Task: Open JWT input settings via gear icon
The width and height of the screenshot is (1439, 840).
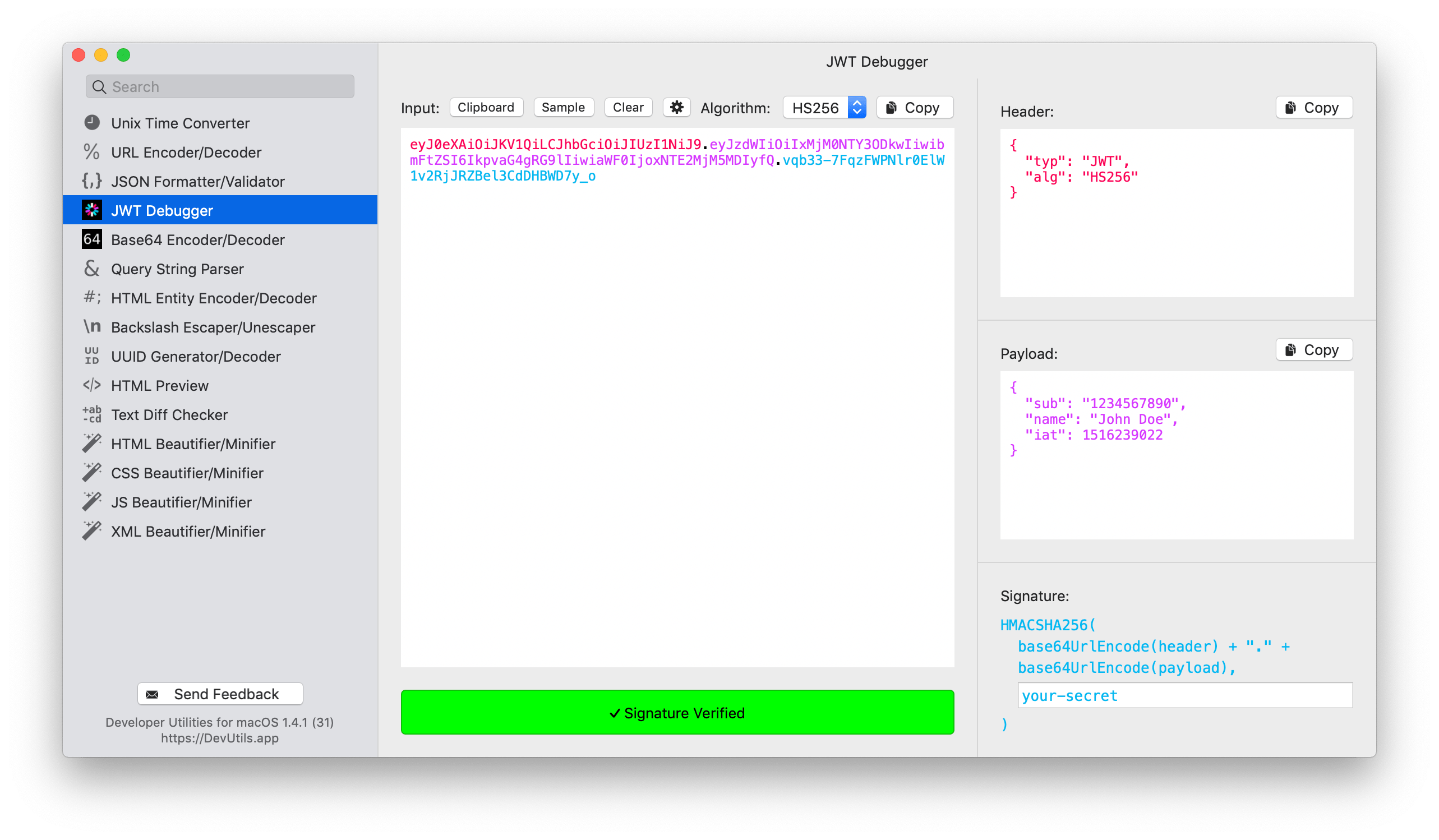Action: click(676, 107)
